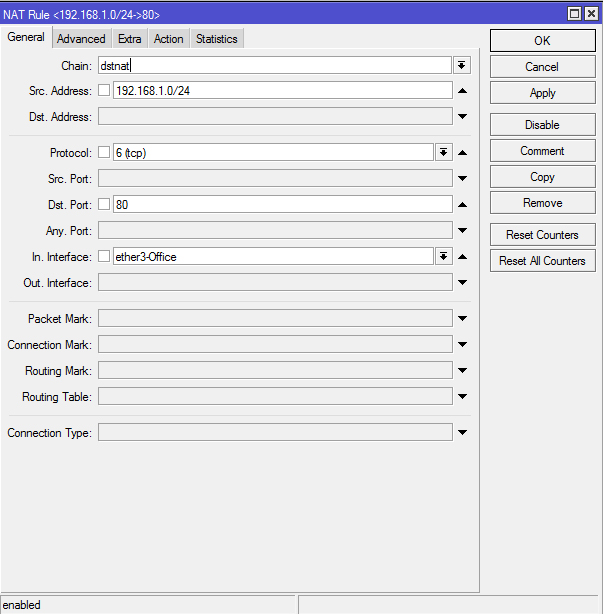The height and width of the screenshot is (614, 603).
Task: Click the empty Connection Type field
Action: 275,432
